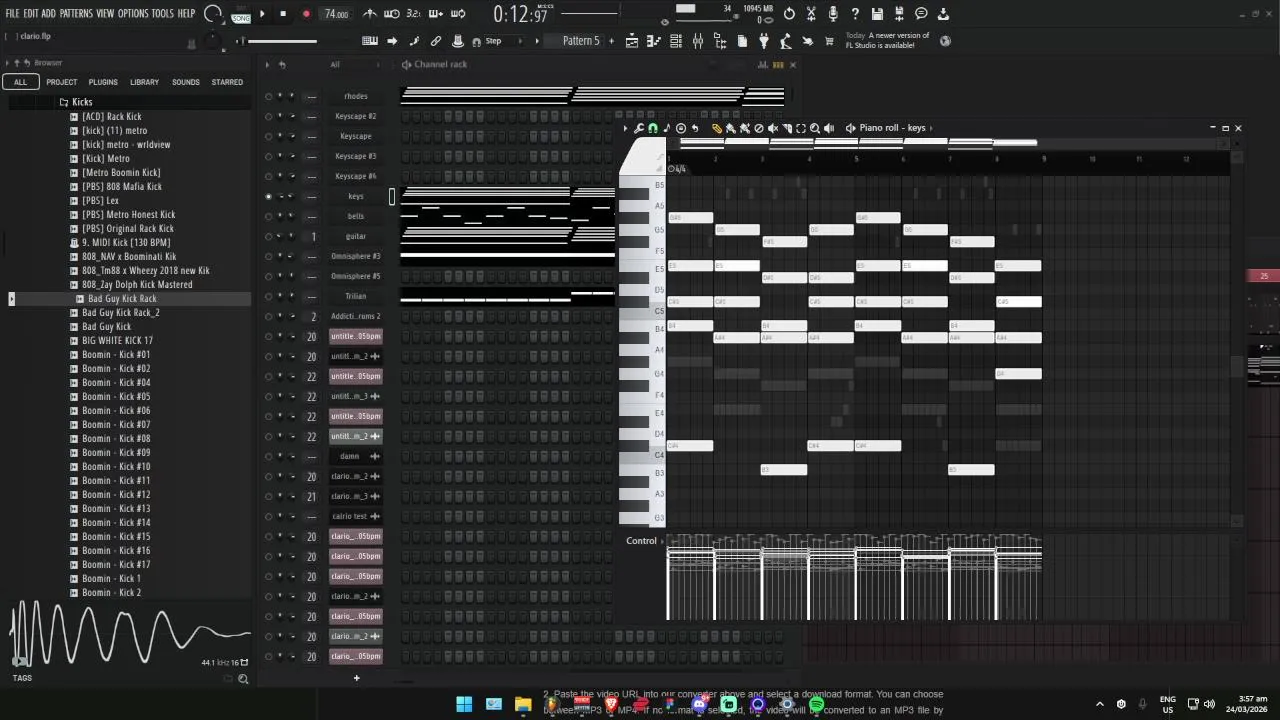Screen dimensions: 1280x720
Task: Add a channel with the plus button
Action: (x=356, y=678)
